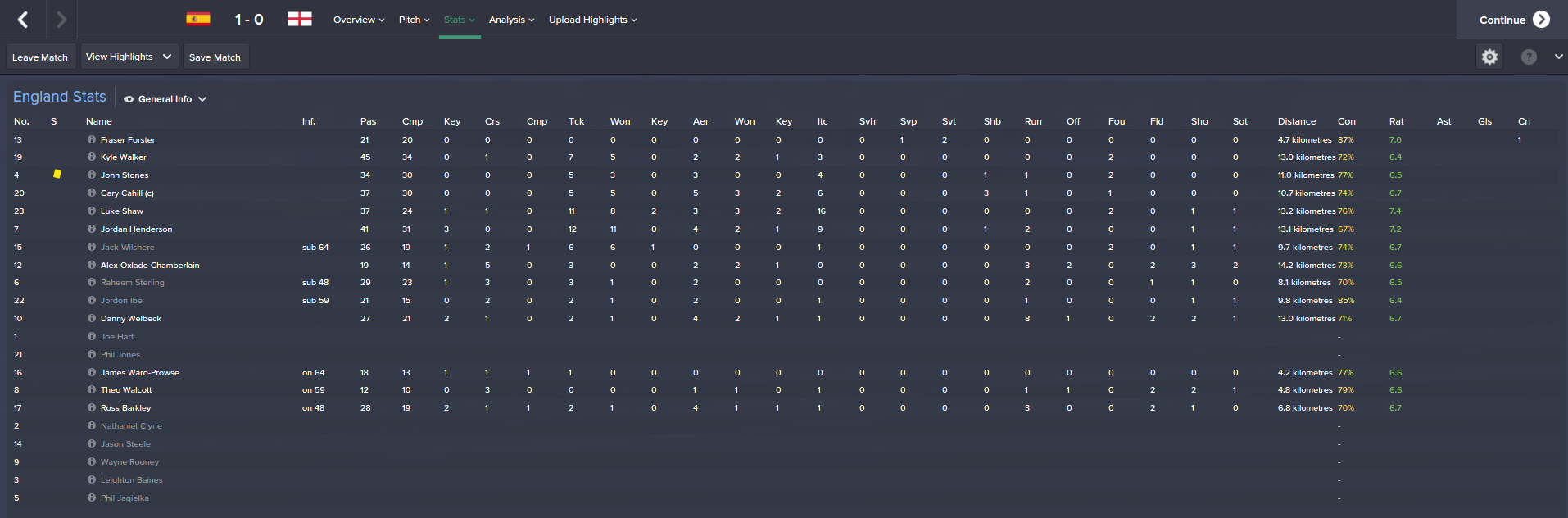Viewport: 1568px width, 518px height.
Task: Click the back navigation arrow
Action: pos(23,20)
